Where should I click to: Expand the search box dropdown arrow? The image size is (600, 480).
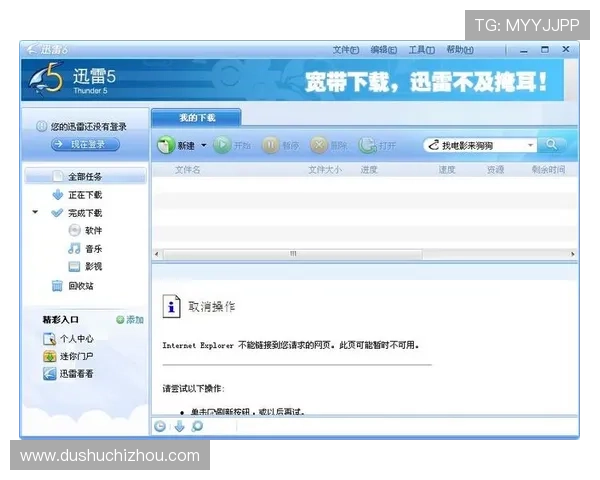tap(530, 145)
